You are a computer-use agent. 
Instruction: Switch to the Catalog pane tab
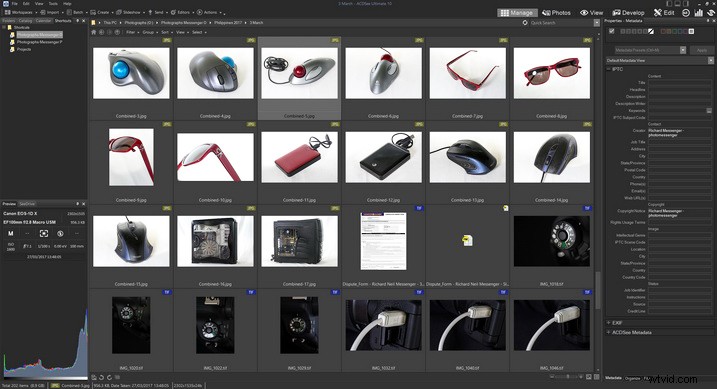click(x=25, y=21)
